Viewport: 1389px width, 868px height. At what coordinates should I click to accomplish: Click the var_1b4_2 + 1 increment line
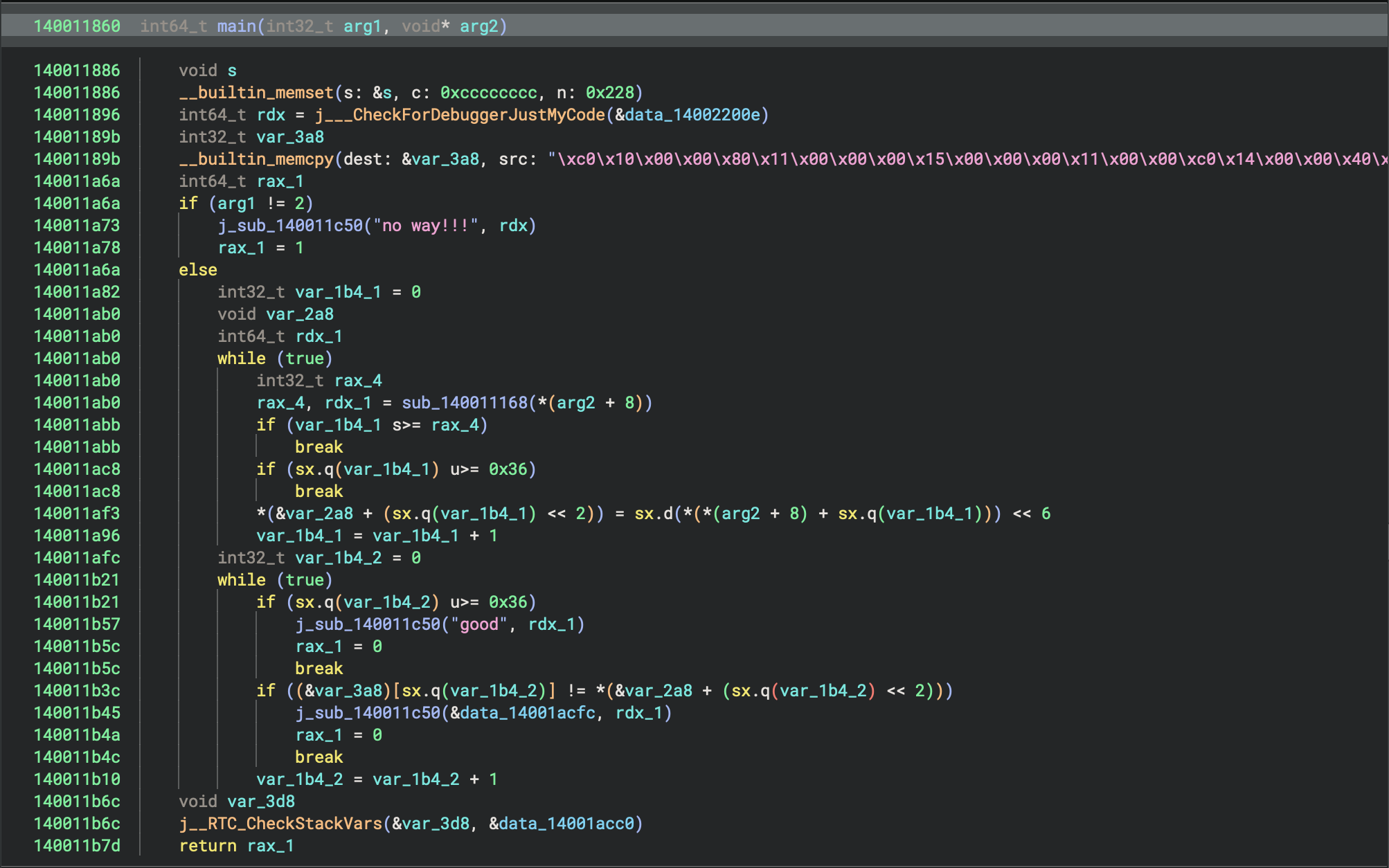pyautogui.click(x=377, y=779)
